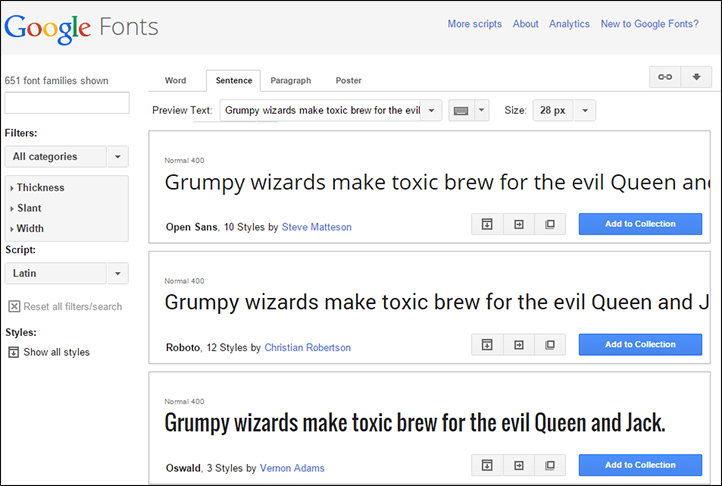Open pop-out icon for Roboto
722x486 pixels.
pyautogui.click(x=550, y=345)
